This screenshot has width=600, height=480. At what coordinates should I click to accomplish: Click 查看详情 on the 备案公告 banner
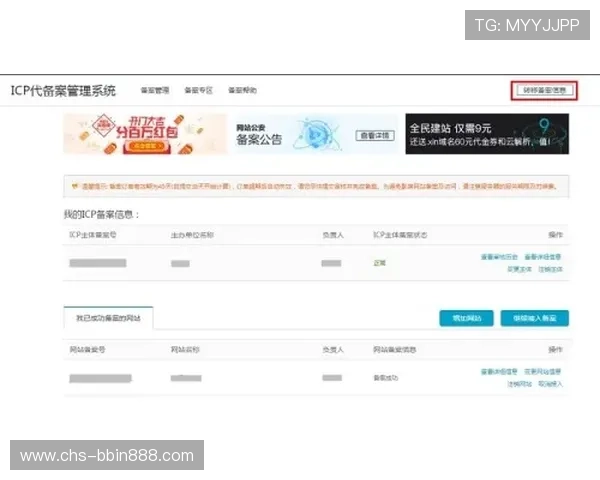(375, 136)
